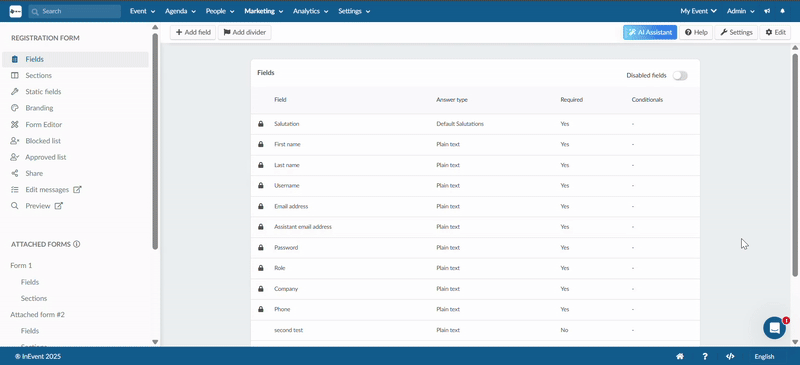Click the Static fields pencil icon
The image size is (800, 365).
point(15,92)
